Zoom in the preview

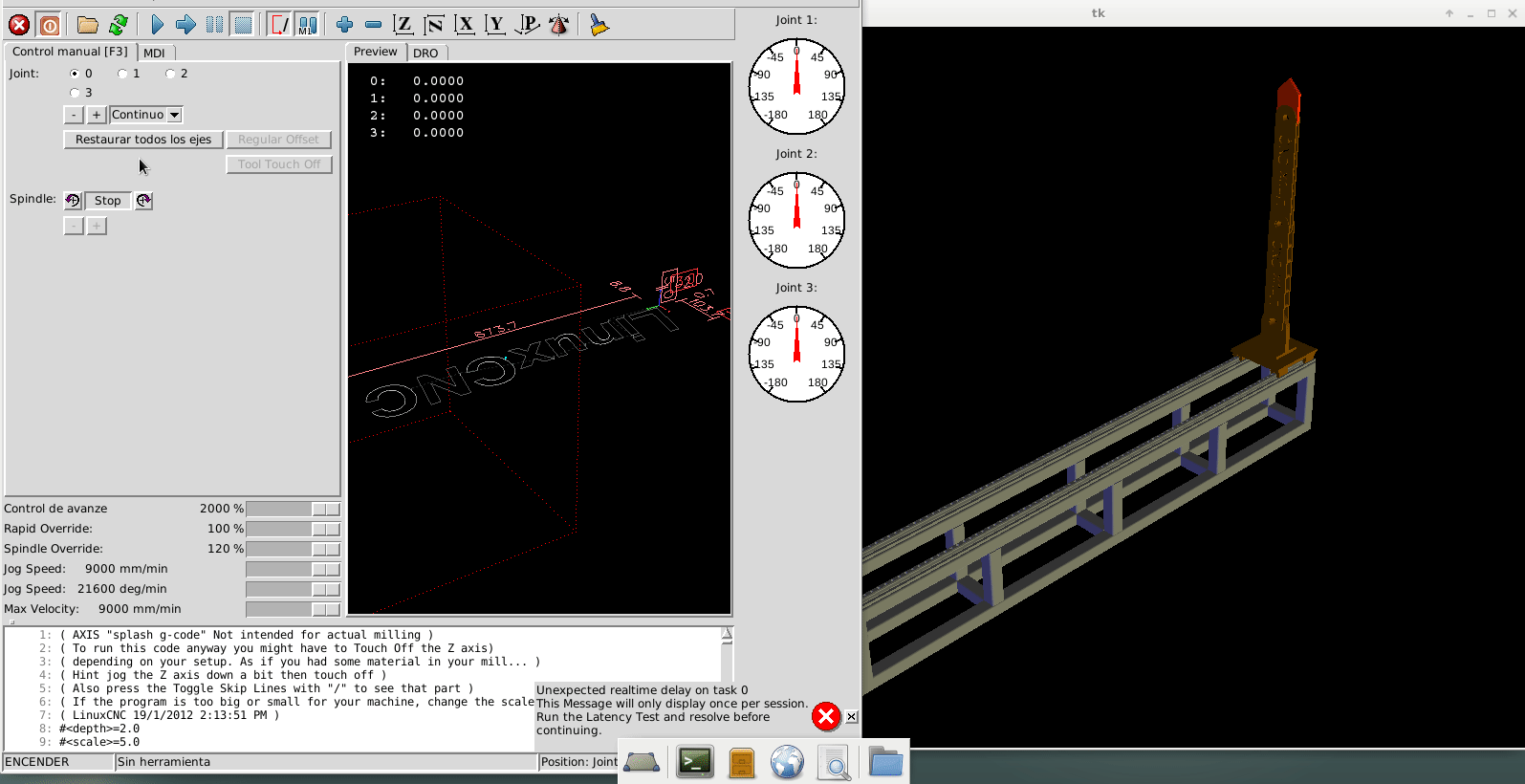345,25
